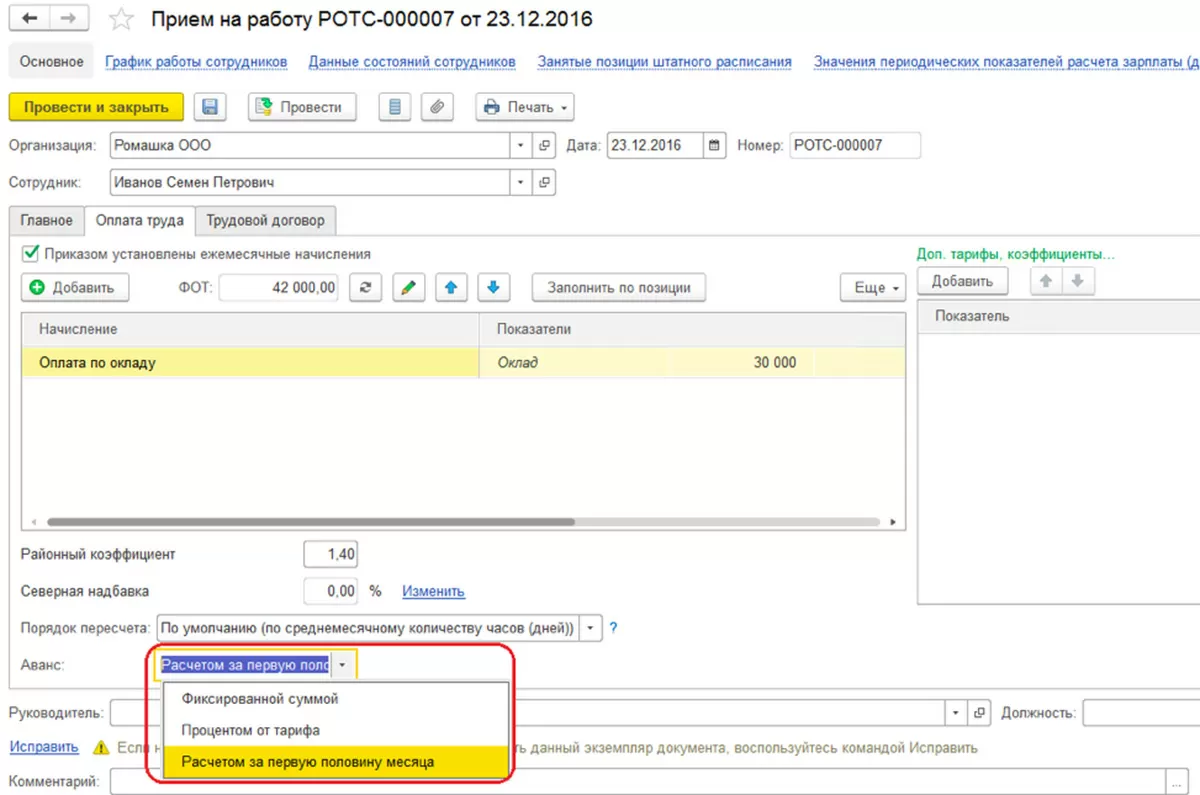Screen dimensions: 1200x795
Task: Edit accrual with green pencil icon
Action: pos(408,287)
